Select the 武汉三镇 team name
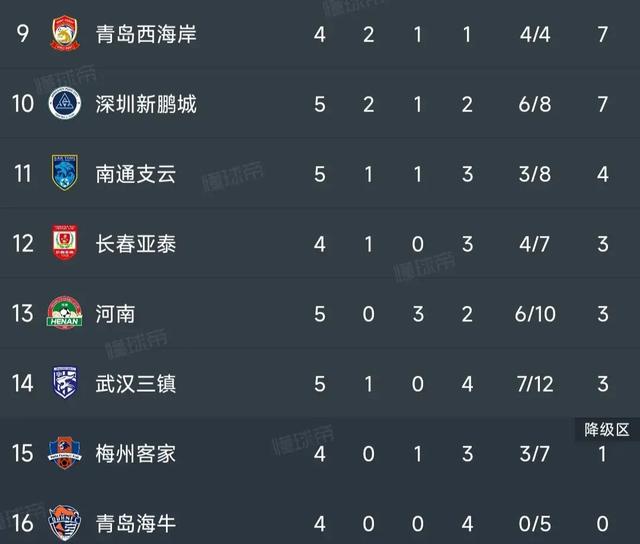Viewport: 640px width, 544px height. tap(136, 384)
